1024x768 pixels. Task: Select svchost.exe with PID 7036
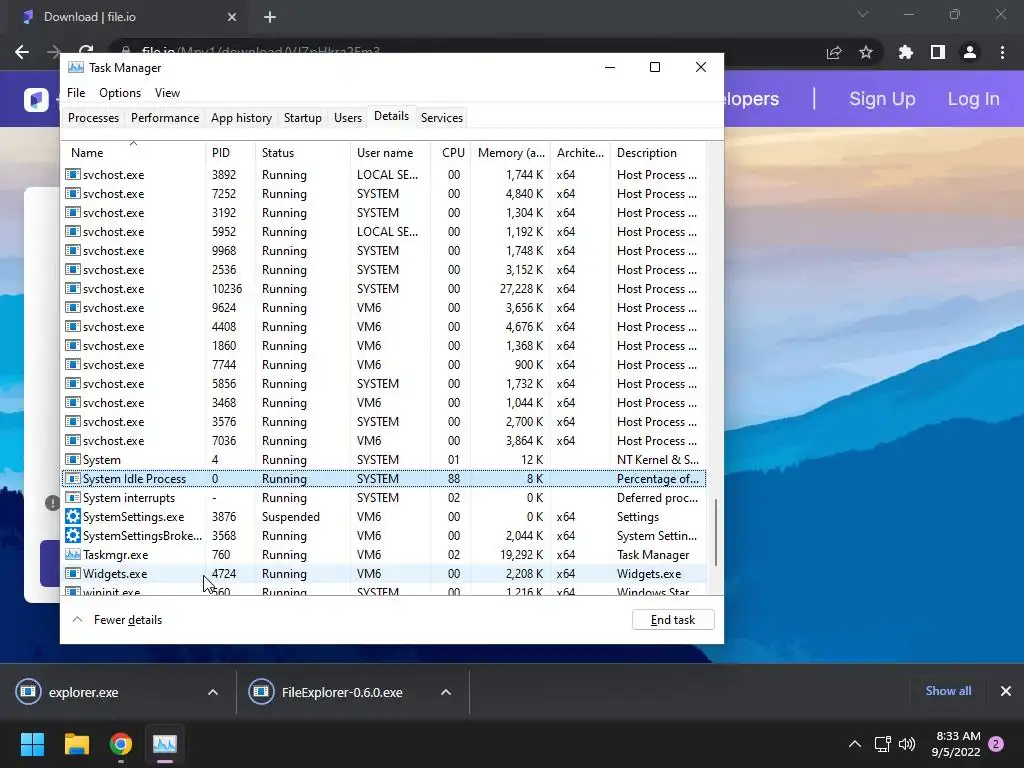pyautogui.click(x=384, y=441)
